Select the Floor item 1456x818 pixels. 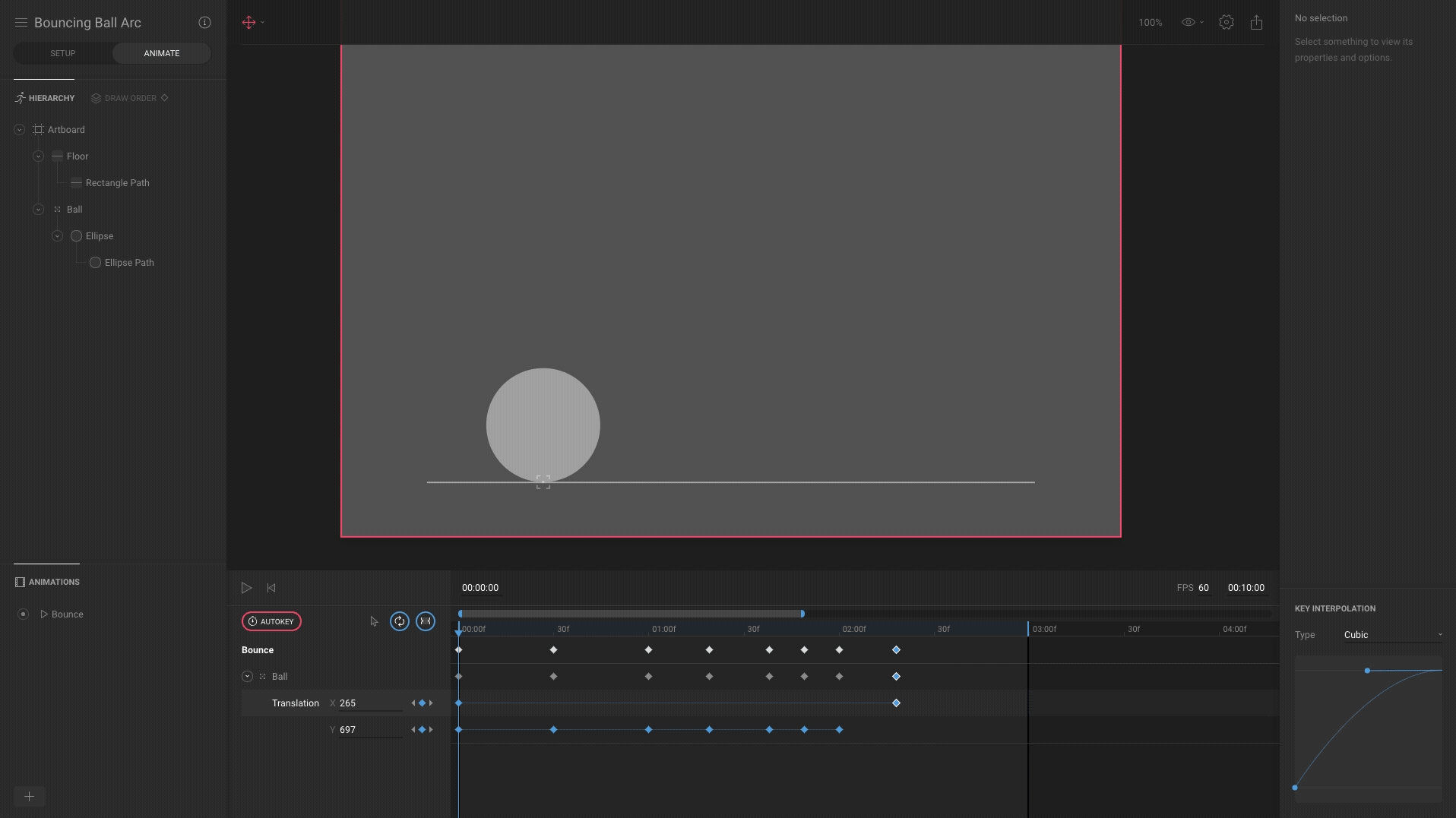click(78, 156)
